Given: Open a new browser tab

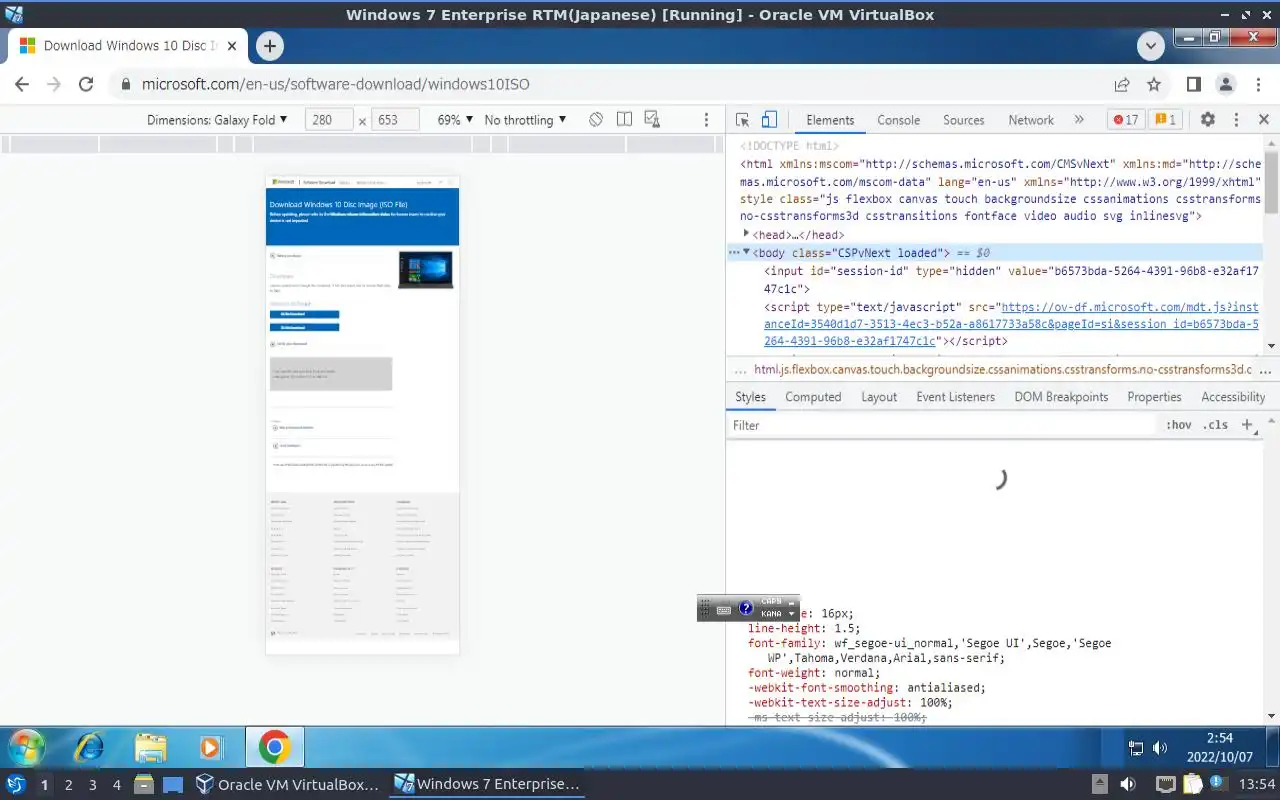Looking at the screenshot, I should pos(269,45).
